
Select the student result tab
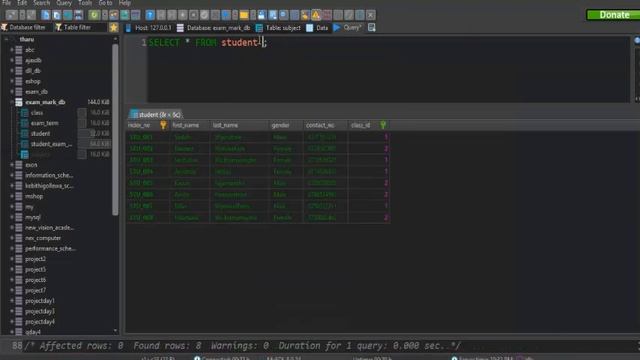click(156, 115)
